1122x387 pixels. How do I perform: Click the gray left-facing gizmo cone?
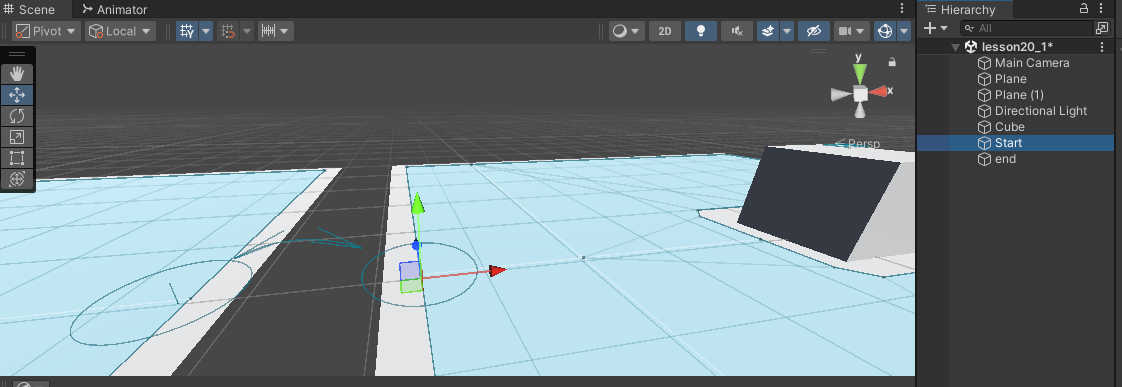coord(841,94)
